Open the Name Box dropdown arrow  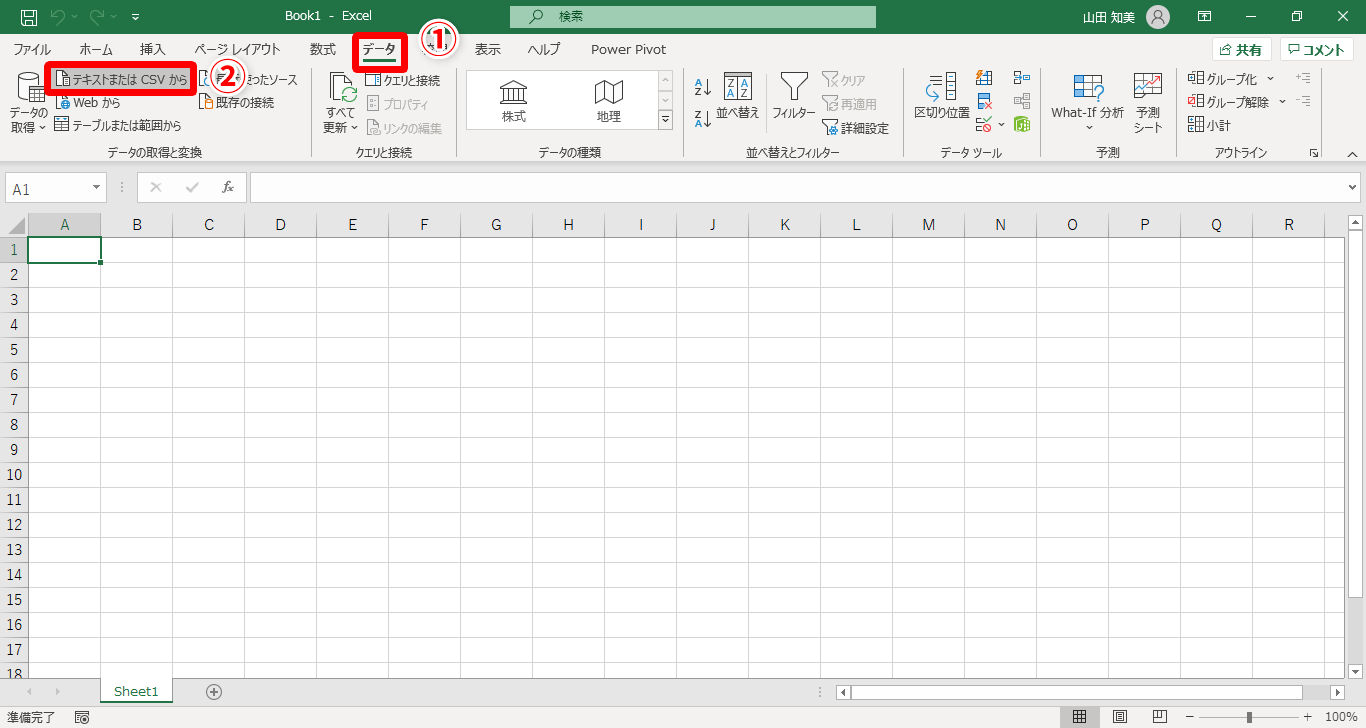[x=97, y=188]
